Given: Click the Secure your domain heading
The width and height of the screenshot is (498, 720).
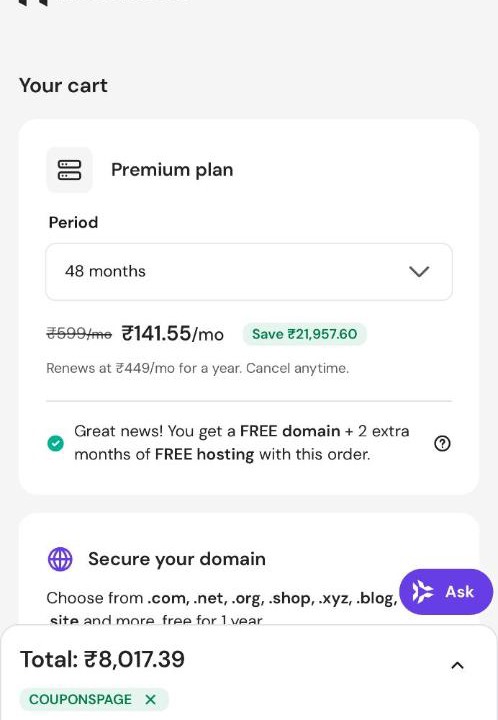Looking at the screenshot, I should click(177, 559).
